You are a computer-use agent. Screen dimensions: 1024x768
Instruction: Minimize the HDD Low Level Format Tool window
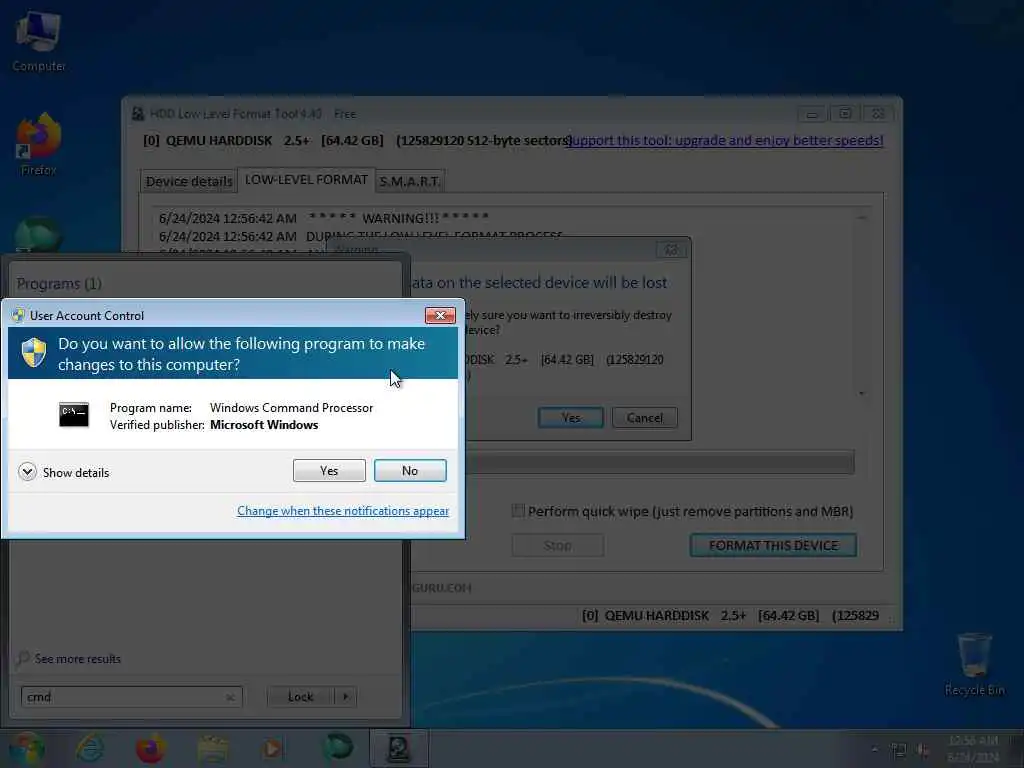click(812, 114)
